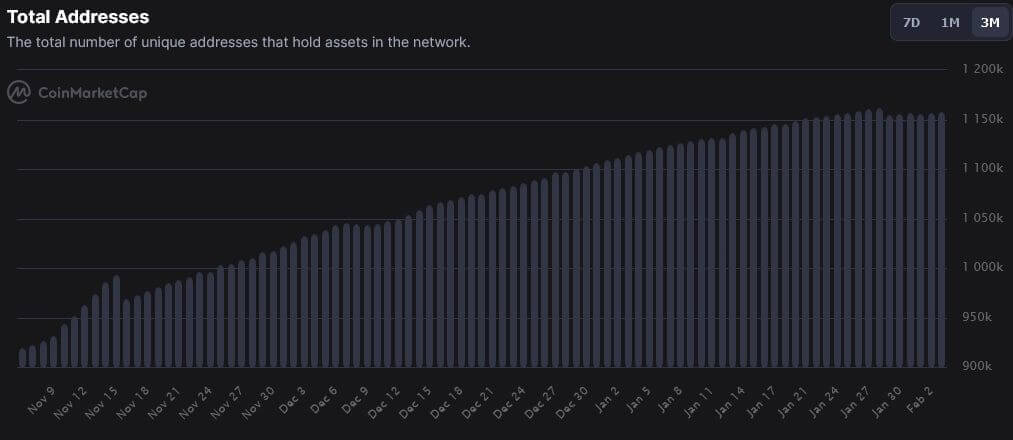Click the Dec 15 x-axis label
Image resolution: width=1013 pixels, height=440 pixels.
click(415, 402)
